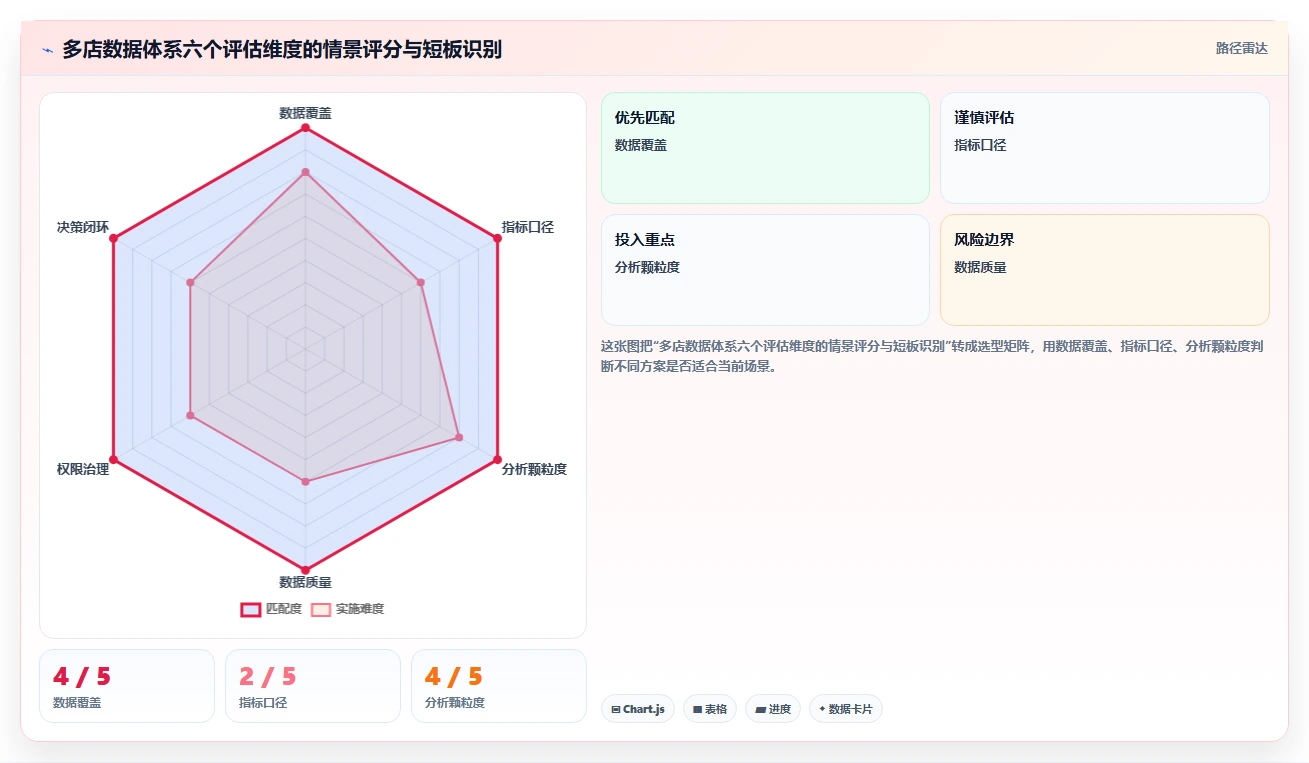Click the 路径雷达 label in header
Viewport: 1309px width, 763px height.
[1241, 48]
